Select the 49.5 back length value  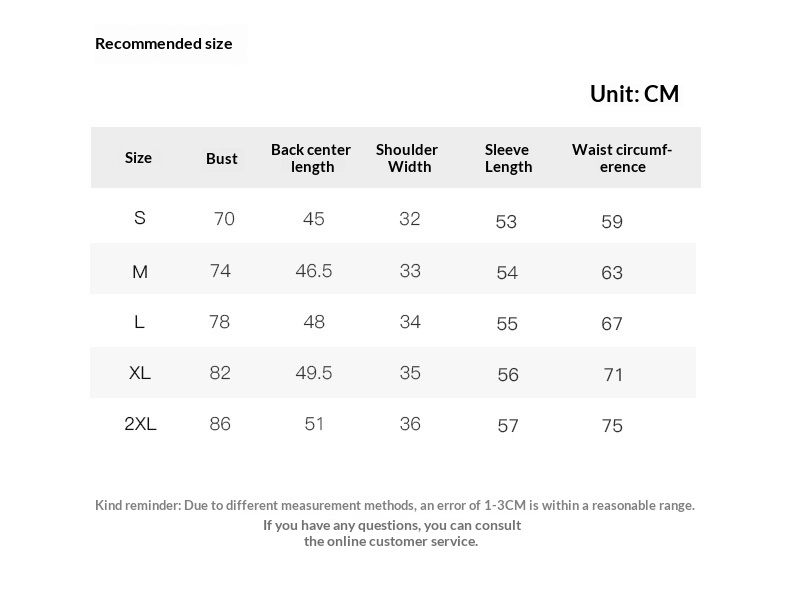coord(314,373)
